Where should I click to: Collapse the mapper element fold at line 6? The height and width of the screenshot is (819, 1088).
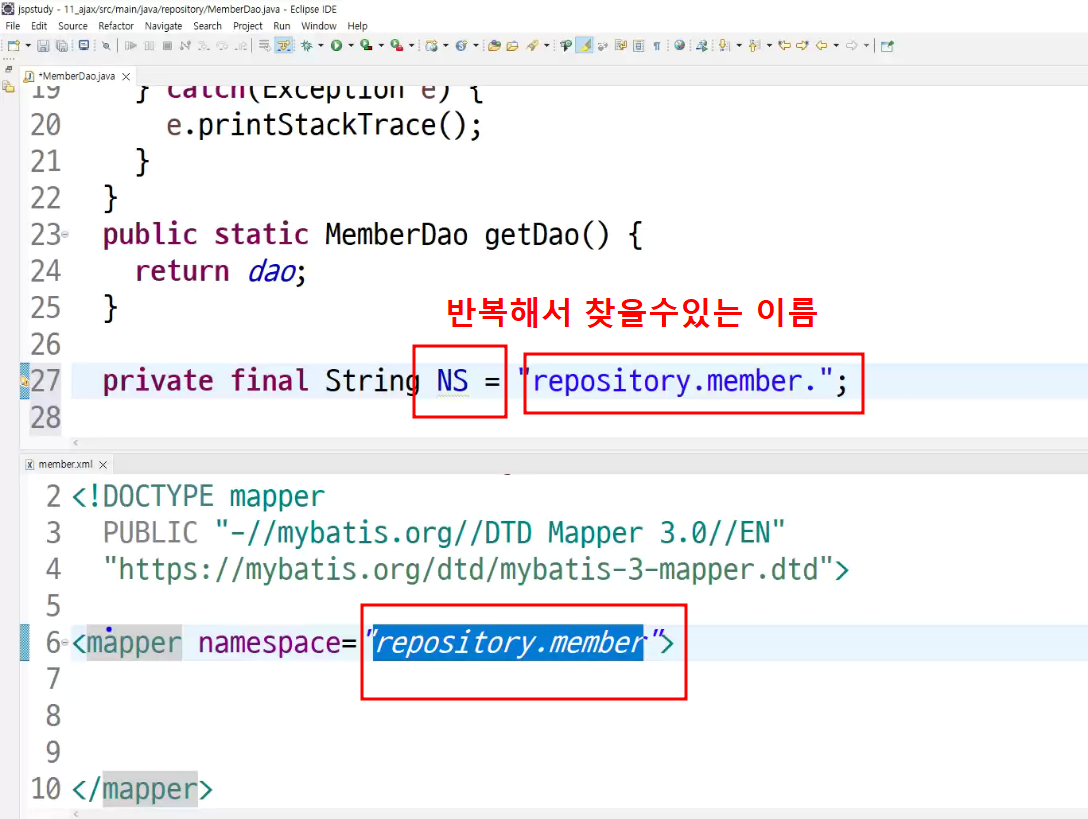point(65,643)
